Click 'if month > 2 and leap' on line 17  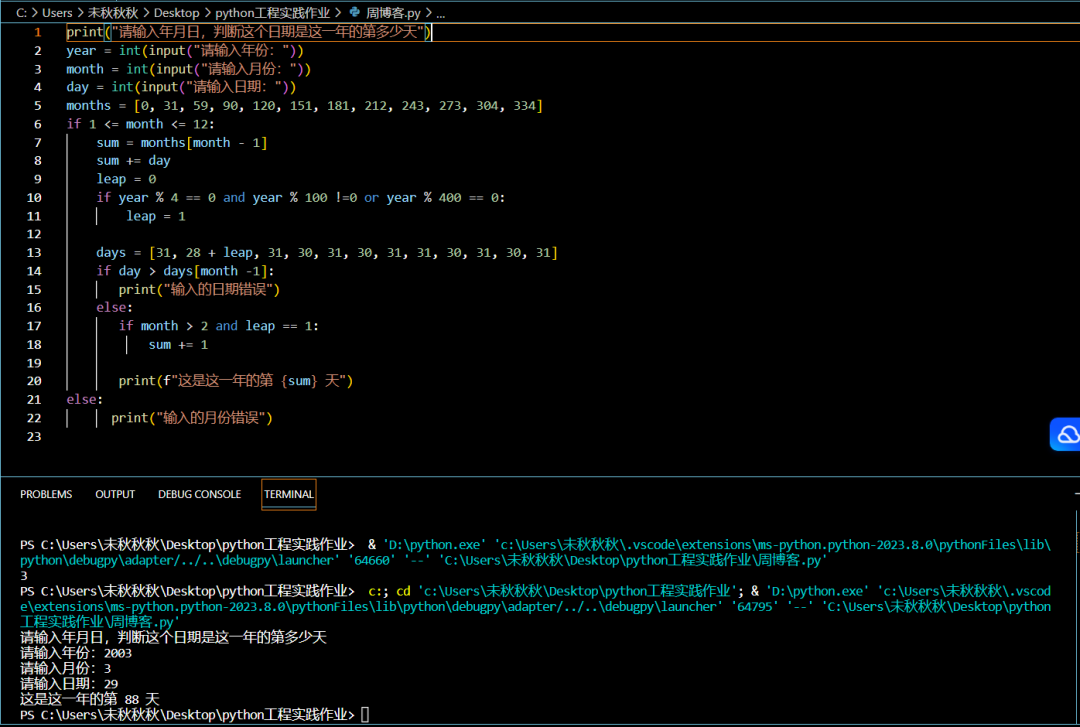197,326
